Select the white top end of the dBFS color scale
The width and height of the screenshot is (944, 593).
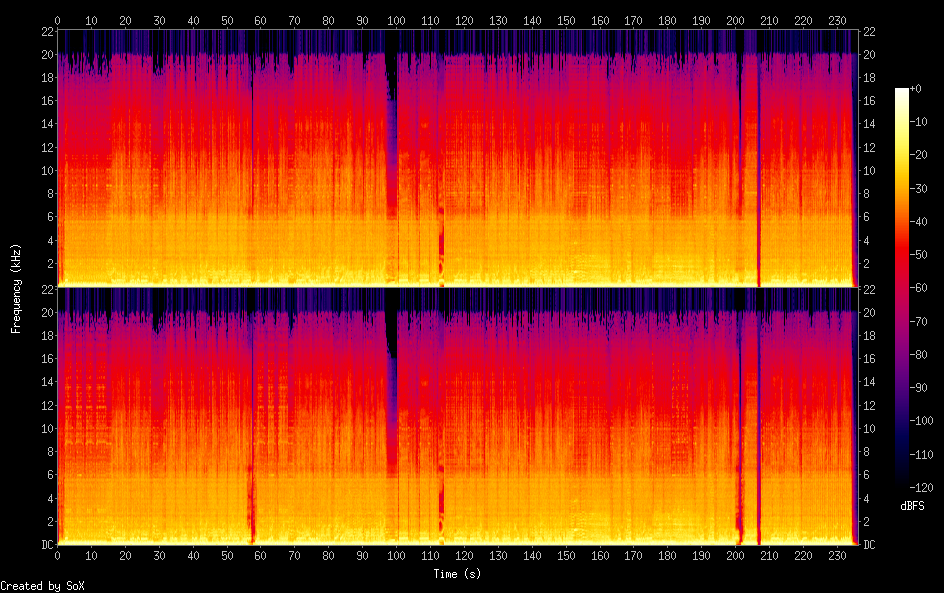(902, 91)
